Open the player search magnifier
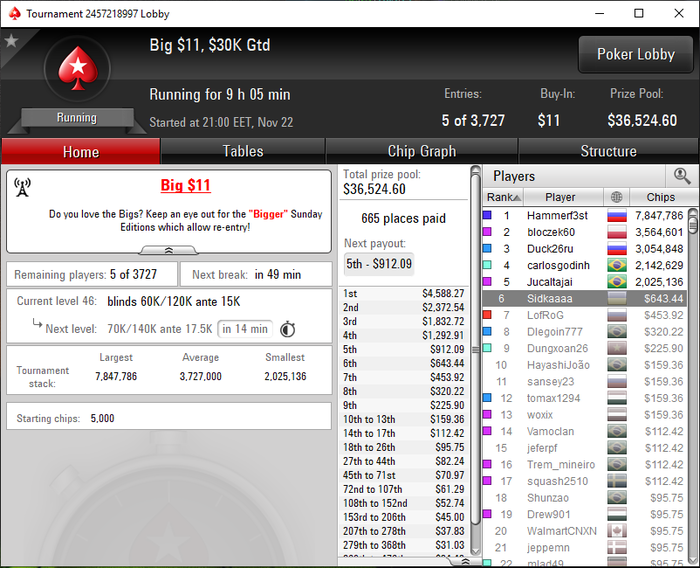 (x=682, y=176)
